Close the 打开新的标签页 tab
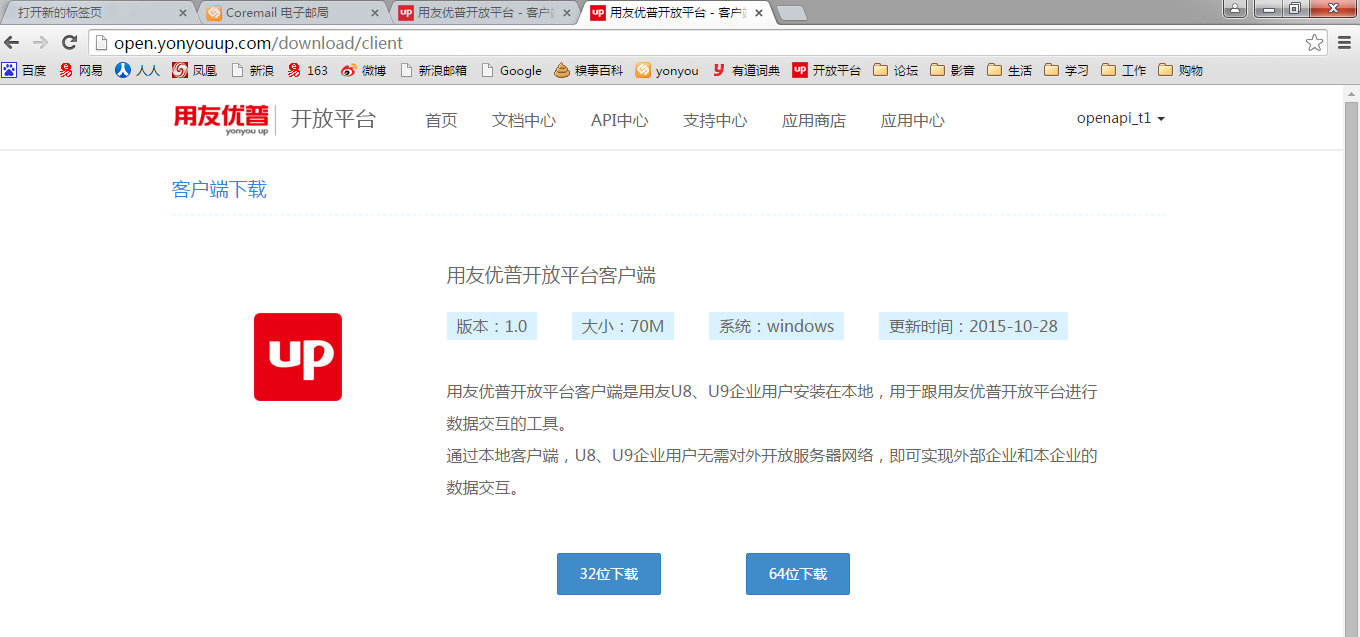Viewport: 1360px width, 637px height. (182, 13)
